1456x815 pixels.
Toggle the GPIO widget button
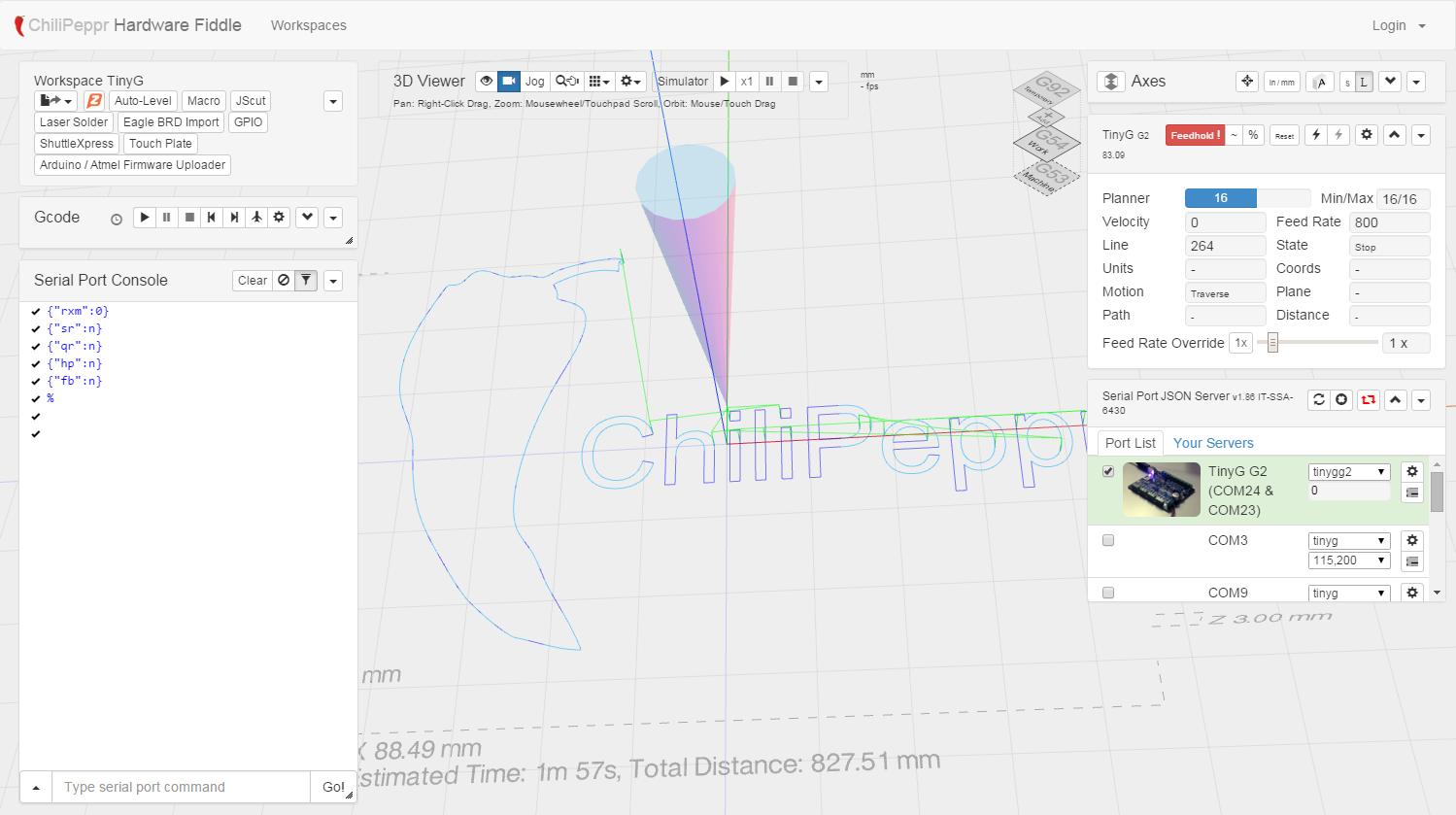point(249,122)
